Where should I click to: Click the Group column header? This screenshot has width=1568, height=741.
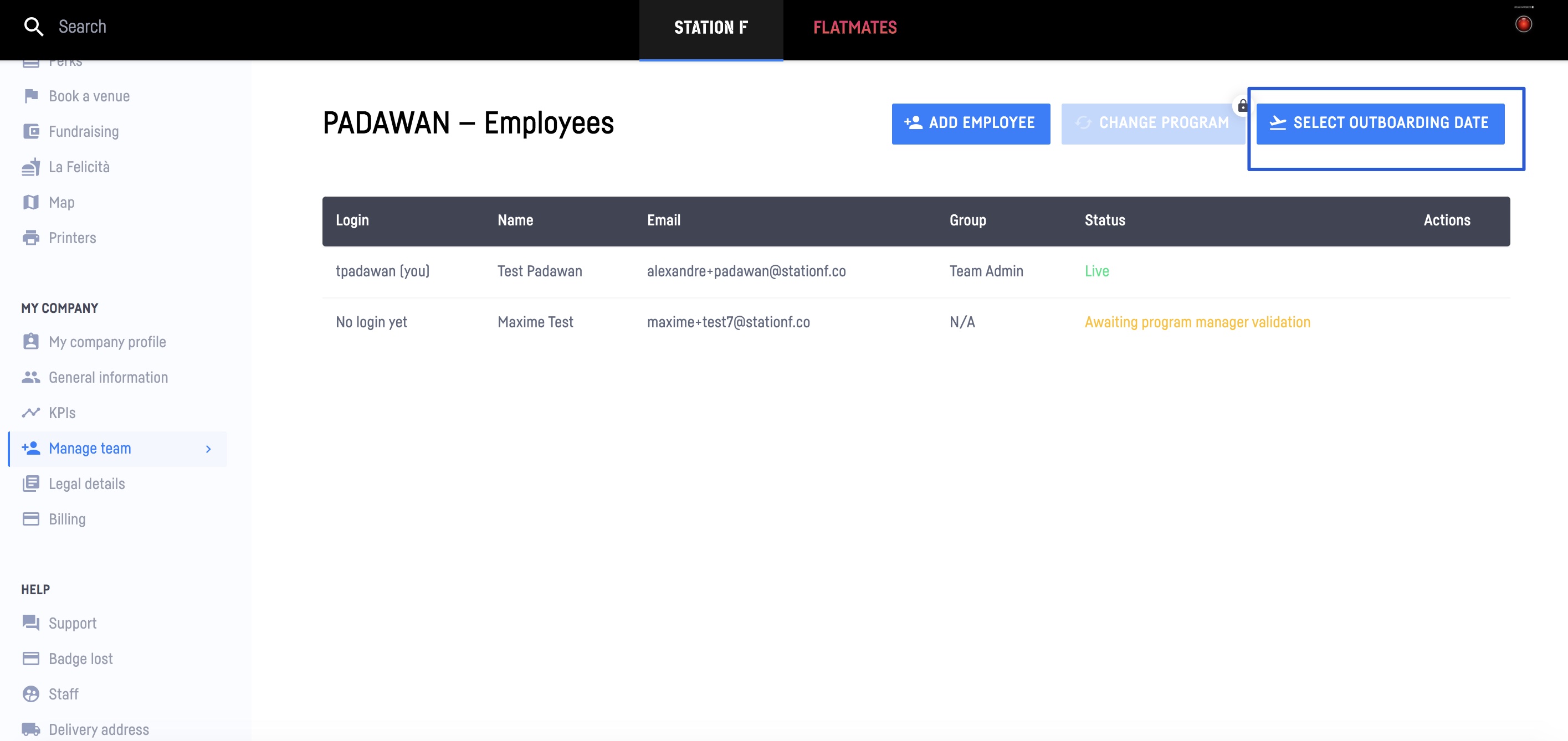point(968,220)
